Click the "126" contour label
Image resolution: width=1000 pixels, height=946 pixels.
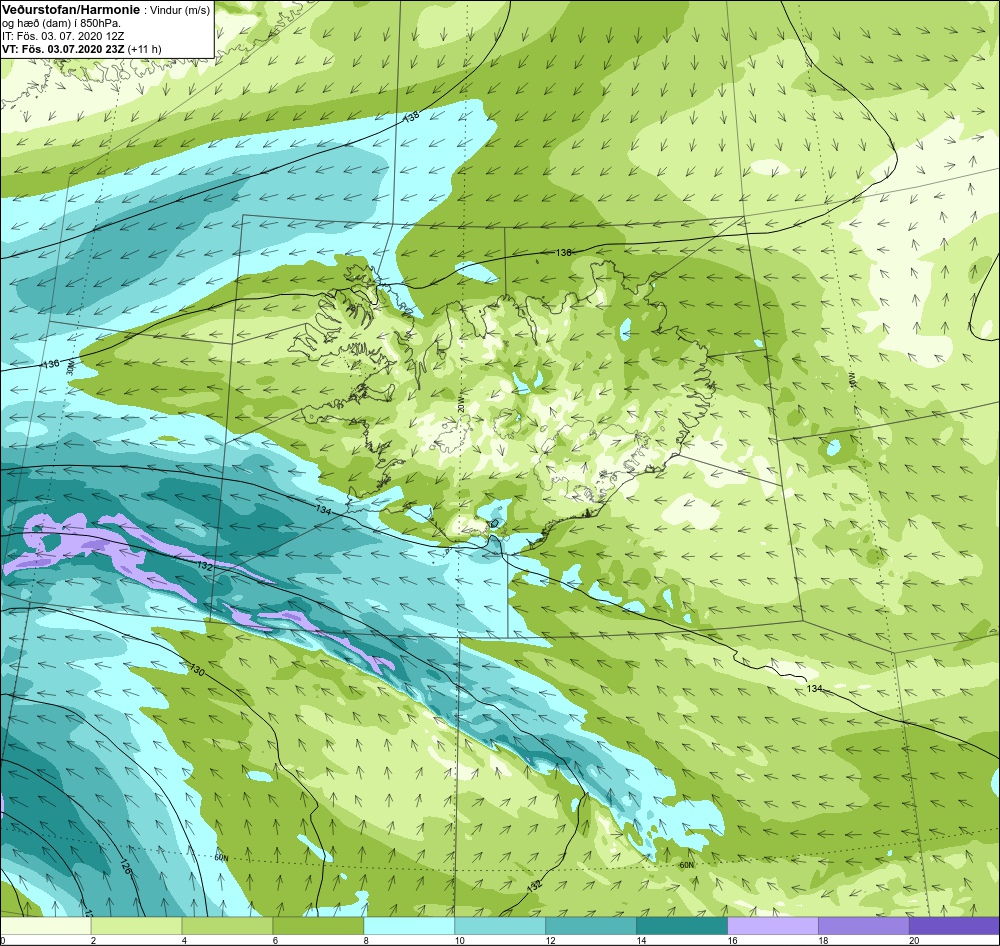(126, 868)
